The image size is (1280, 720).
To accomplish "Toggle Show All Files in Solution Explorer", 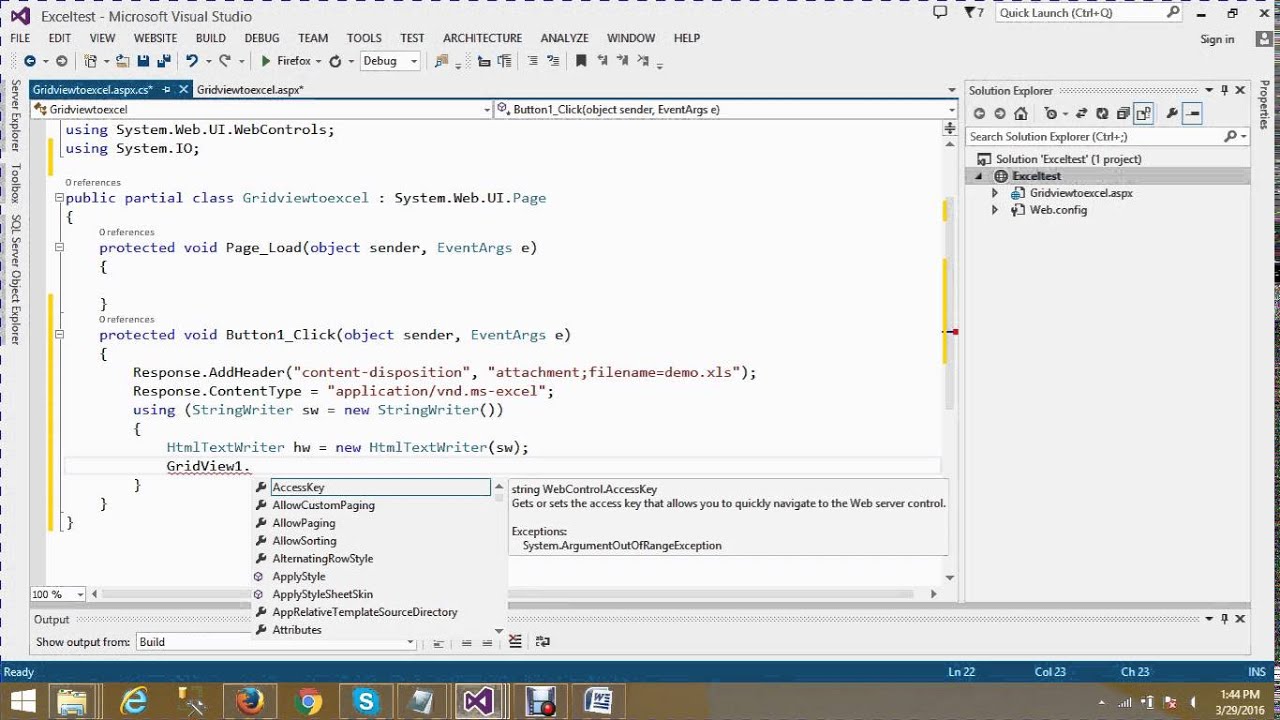I will pyautogui.click(x=1144, y=114).
